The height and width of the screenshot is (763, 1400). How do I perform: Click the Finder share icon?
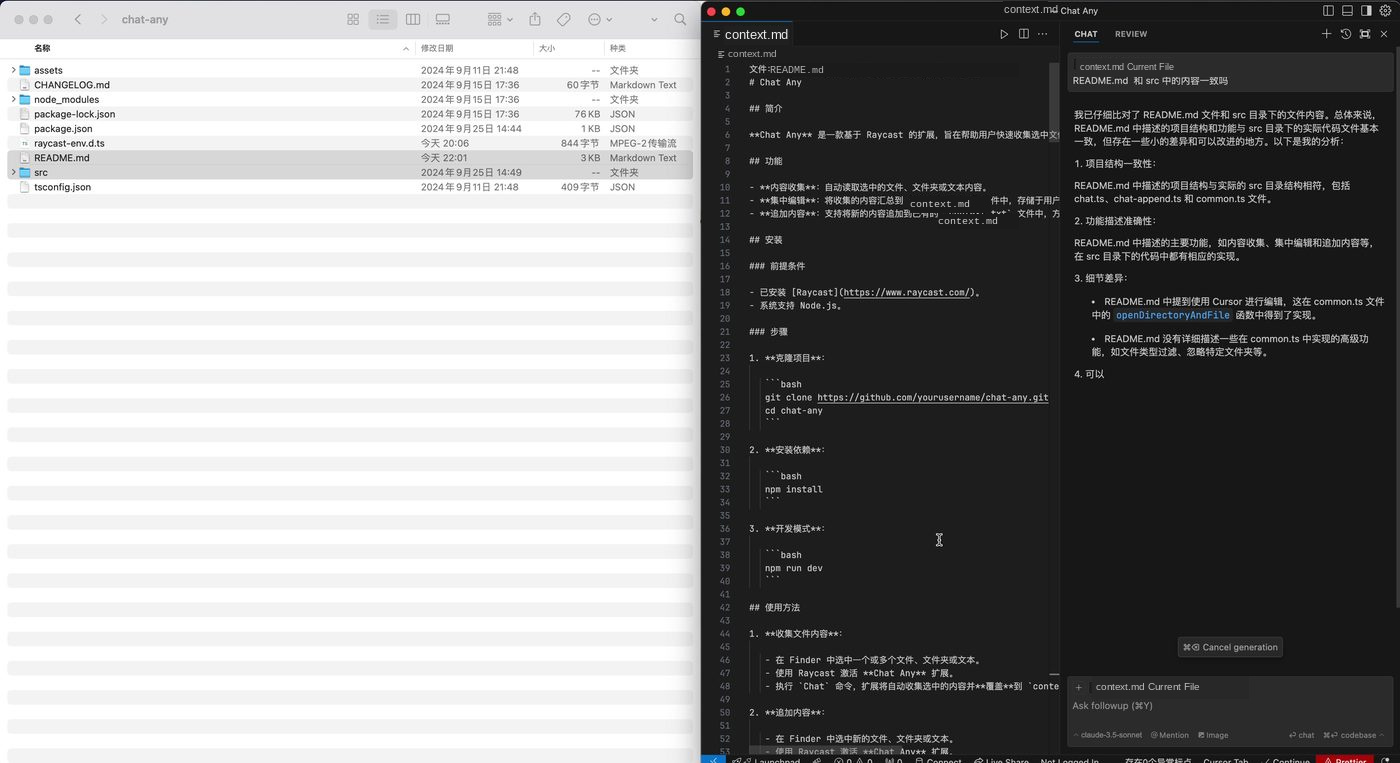[535, 19]
